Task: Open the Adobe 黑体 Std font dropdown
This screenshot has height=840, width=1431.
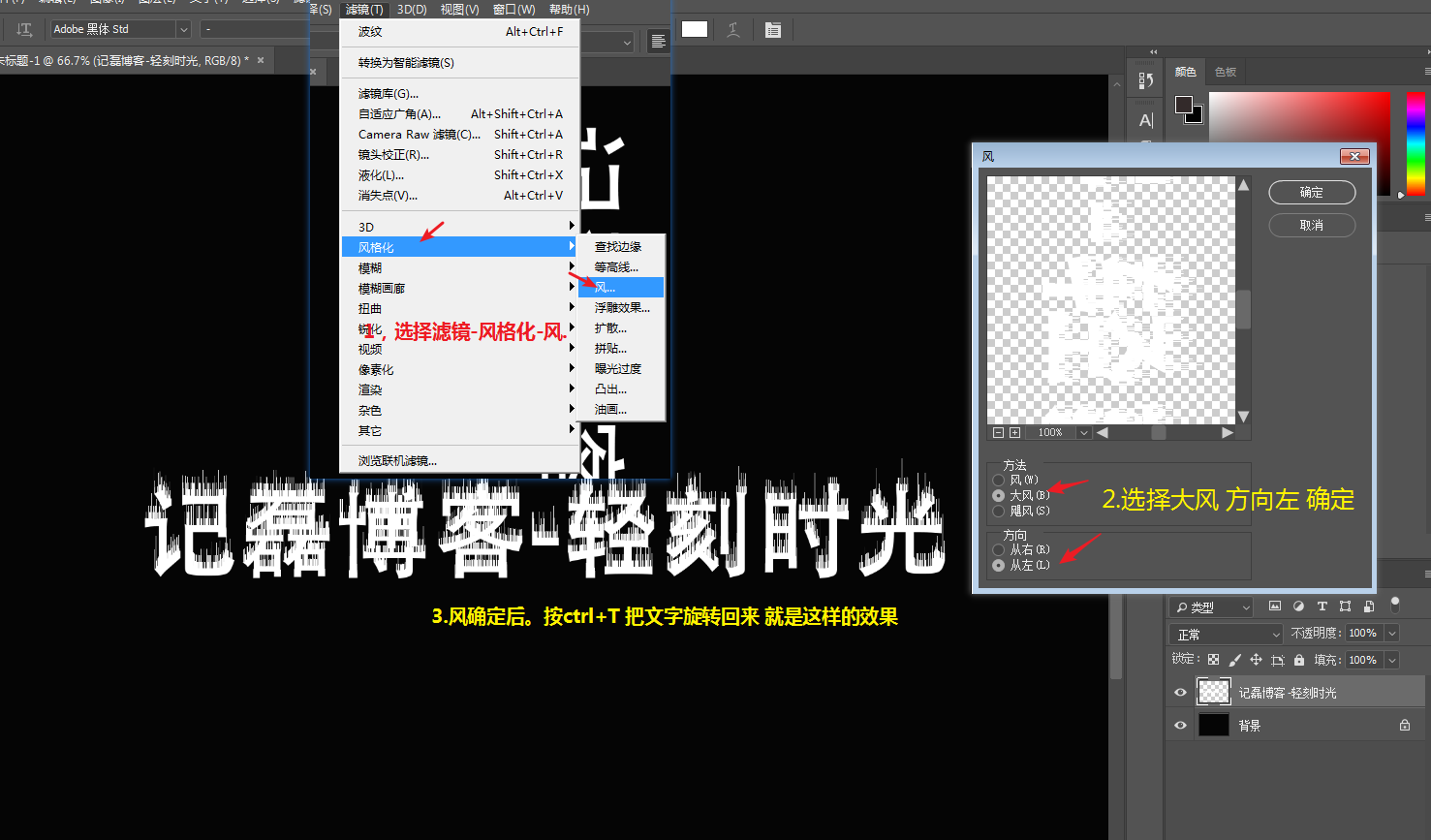Action: pos(182,30)
